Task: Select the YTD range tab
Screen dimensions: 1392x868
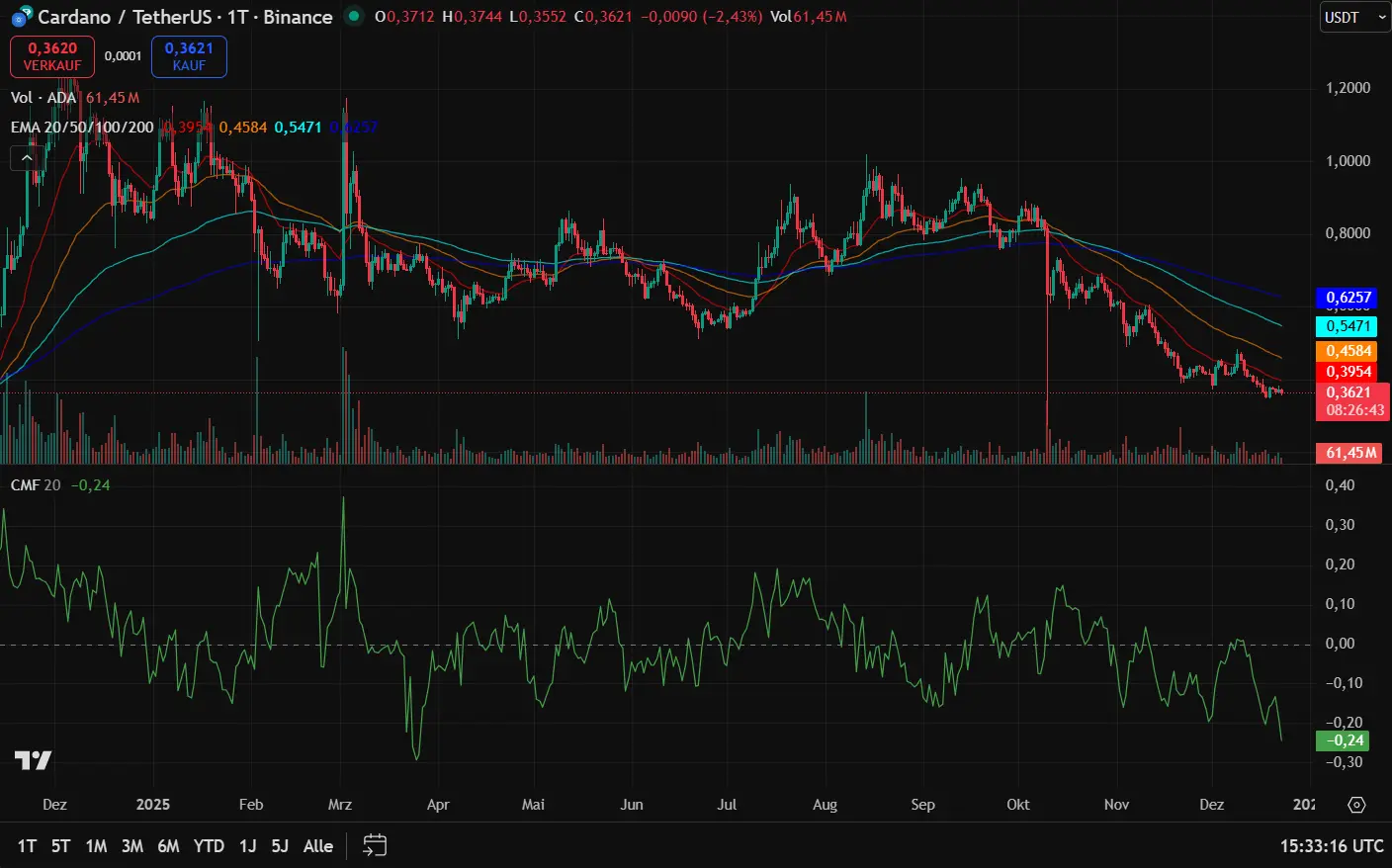Action: [x=209, y=846]
